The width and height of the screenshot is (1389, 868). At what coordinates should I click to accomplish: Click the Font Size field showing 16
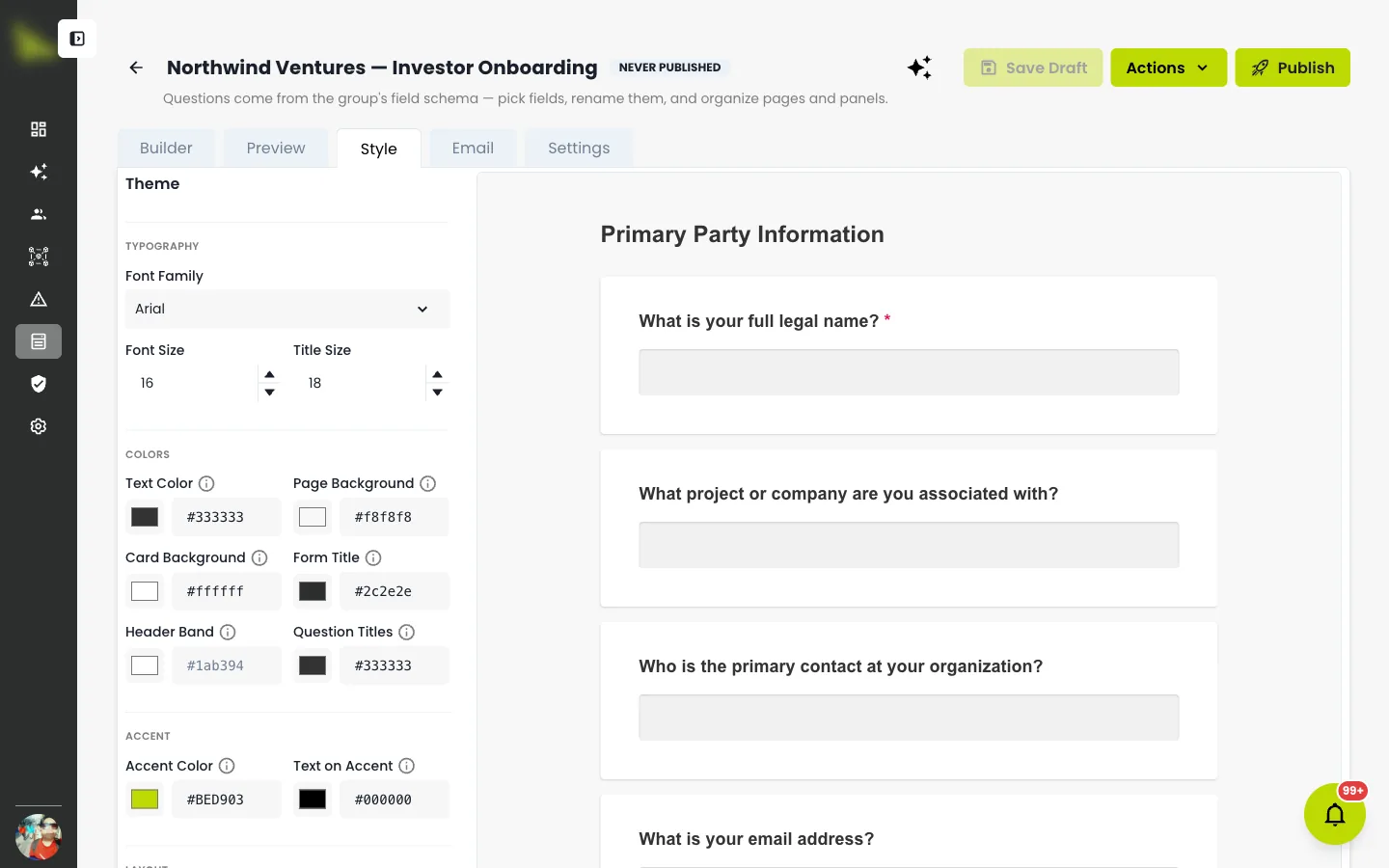pyautogui.click(x=193, y=383)
